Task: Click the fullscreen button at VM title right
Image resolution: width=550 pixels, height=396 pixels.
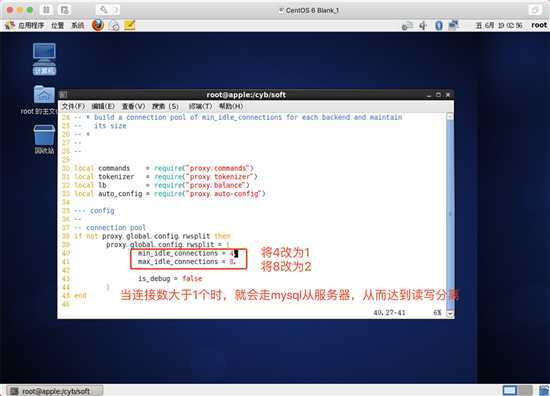Action: 535,10
